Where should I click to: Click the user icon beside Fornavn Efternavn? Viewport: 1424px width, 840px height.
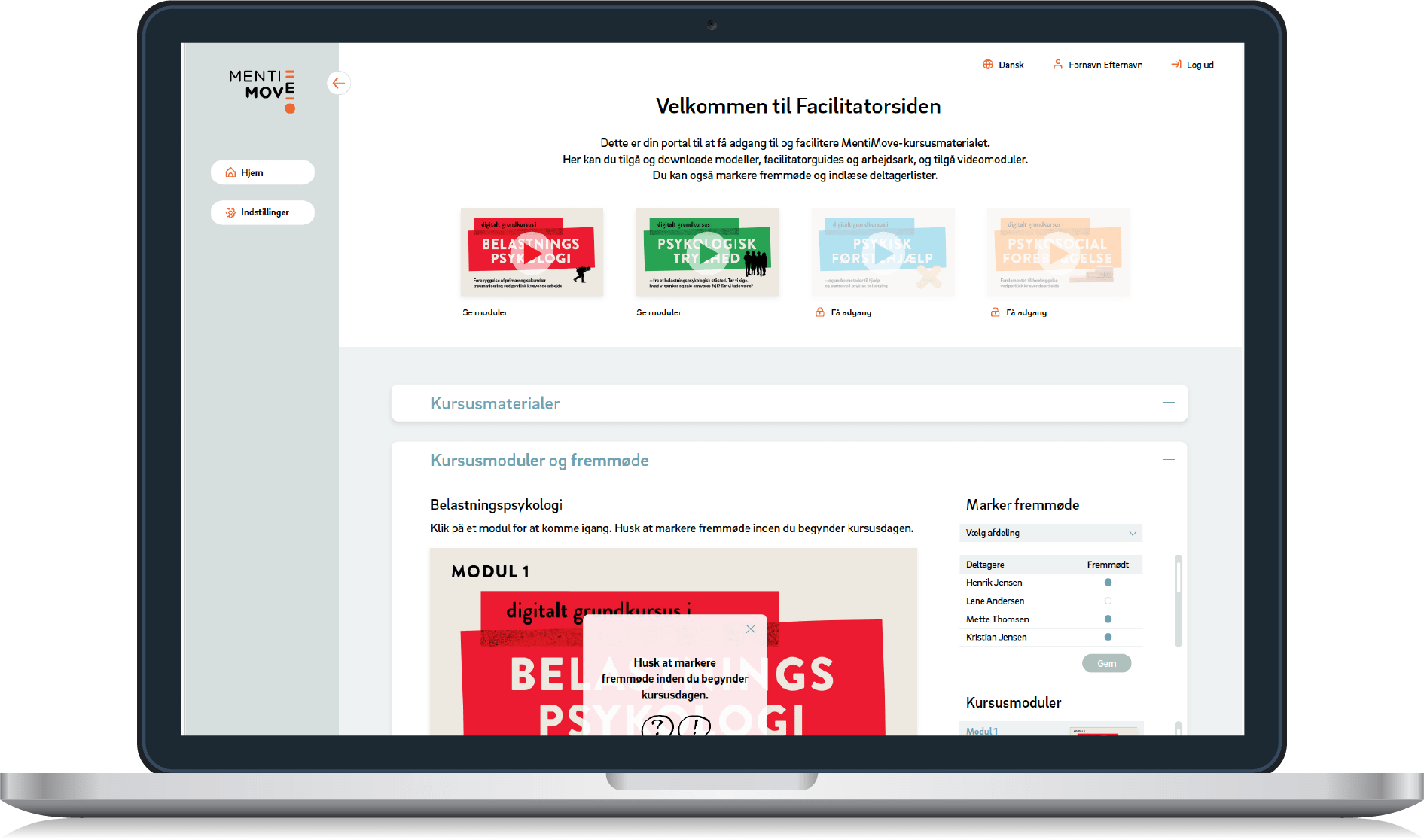coord(1058,65)
